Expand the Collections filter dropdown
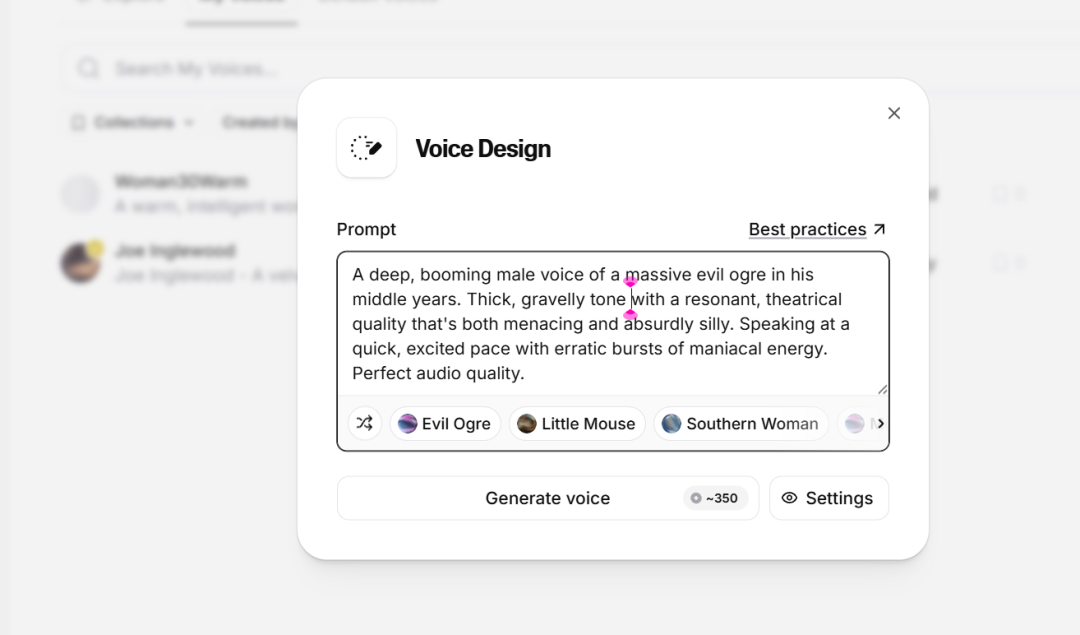The image size is (1080, 635). click(133, 123)
